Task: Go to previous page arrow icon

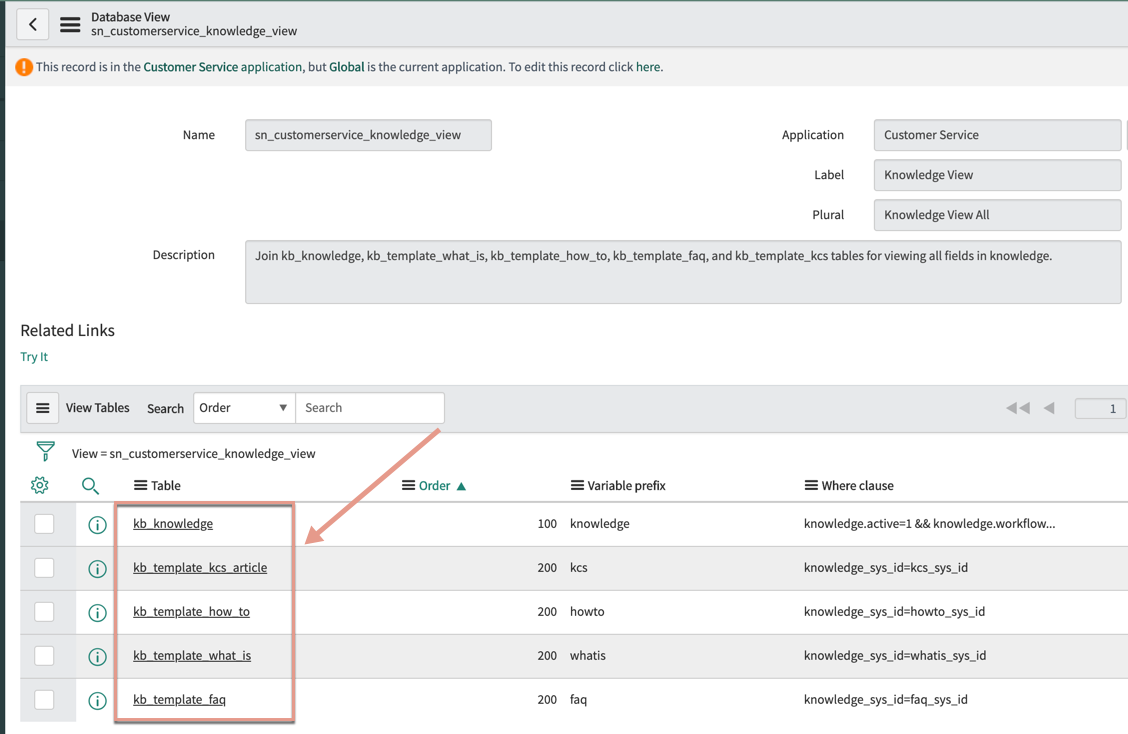Action: click(x=1049, y=408)
